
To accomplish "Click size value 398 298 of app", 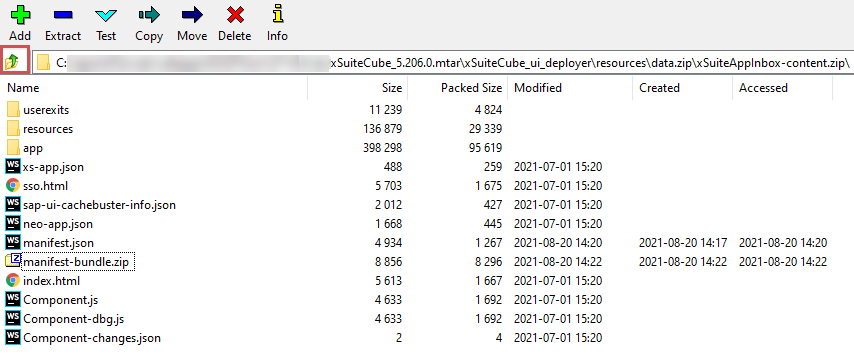I will click(x=382, y=148).
